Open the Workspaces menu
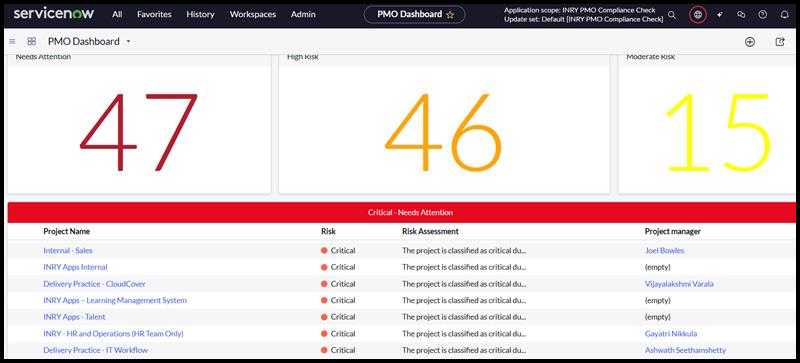This screenshot has height=363, width=800. coord(253,14)
